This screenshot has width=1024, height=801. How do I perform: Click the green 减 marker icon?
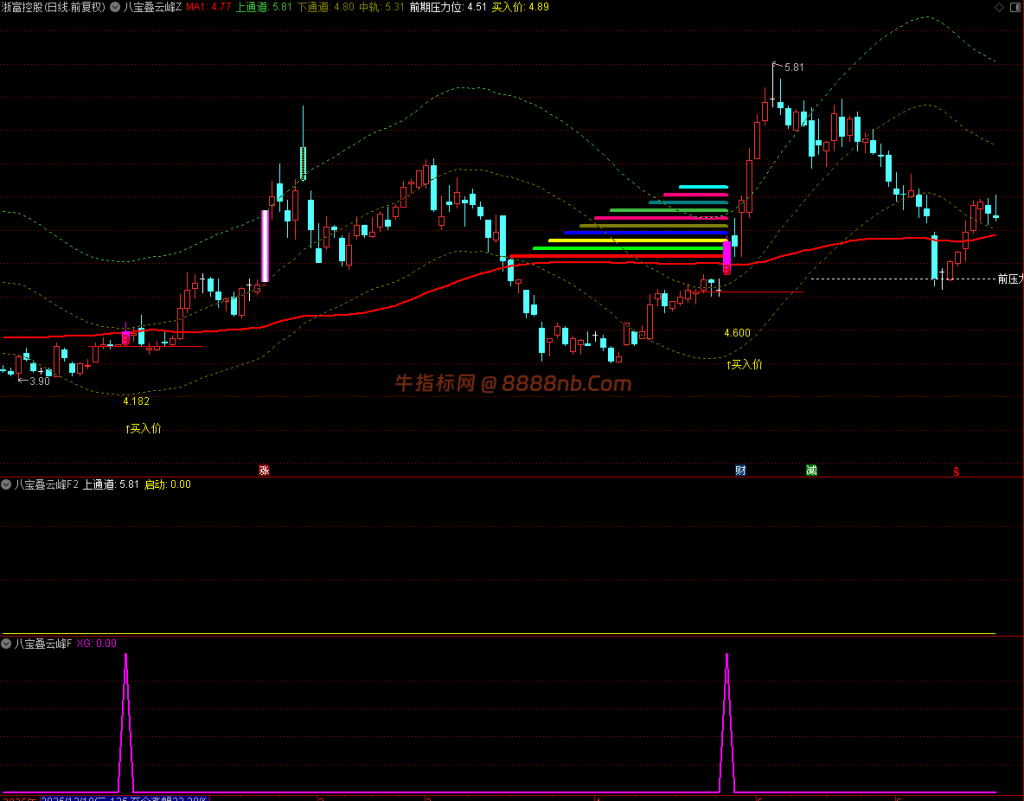(811, 470)
